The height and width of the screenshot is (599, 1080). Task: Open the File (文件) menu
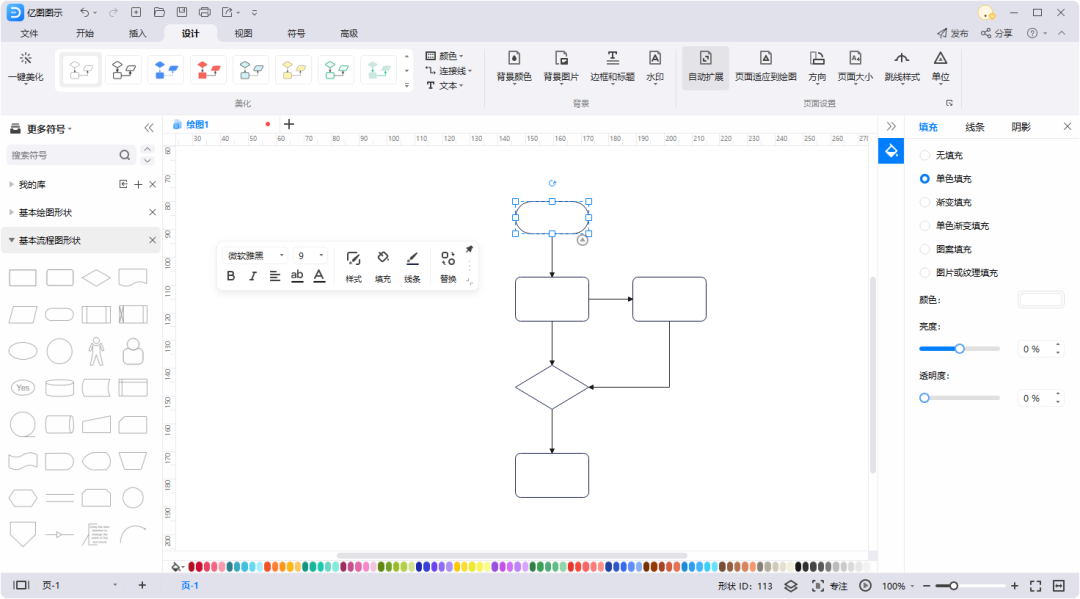pos(30,33)
